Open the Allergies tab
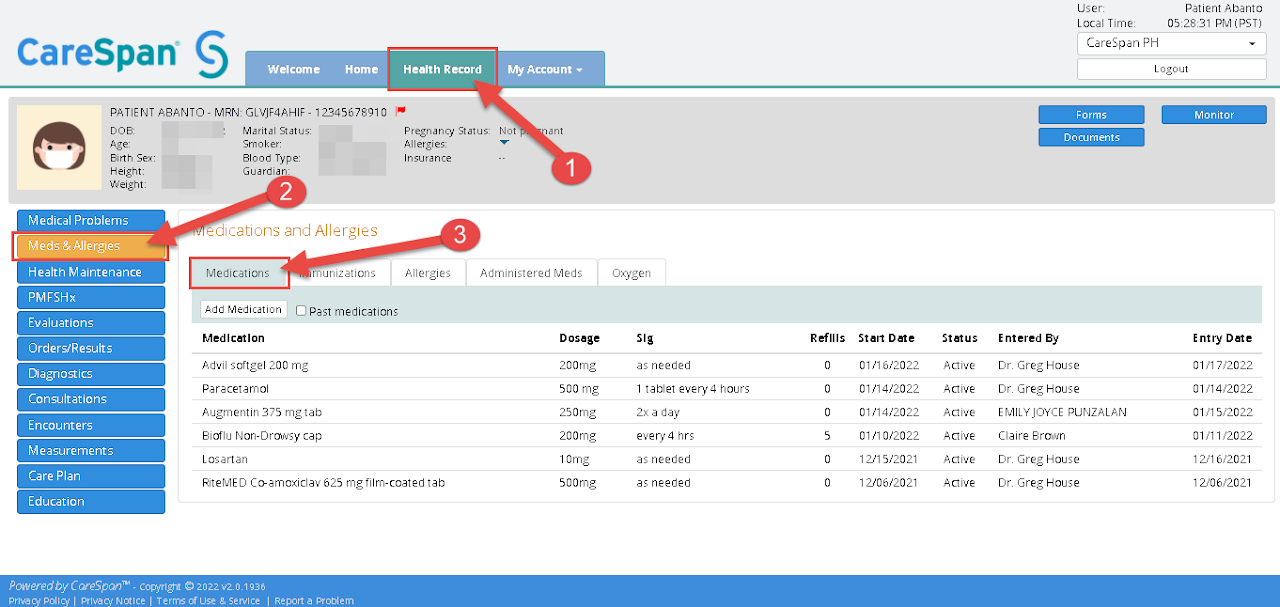1280x607 pixels. pos(427,273)
